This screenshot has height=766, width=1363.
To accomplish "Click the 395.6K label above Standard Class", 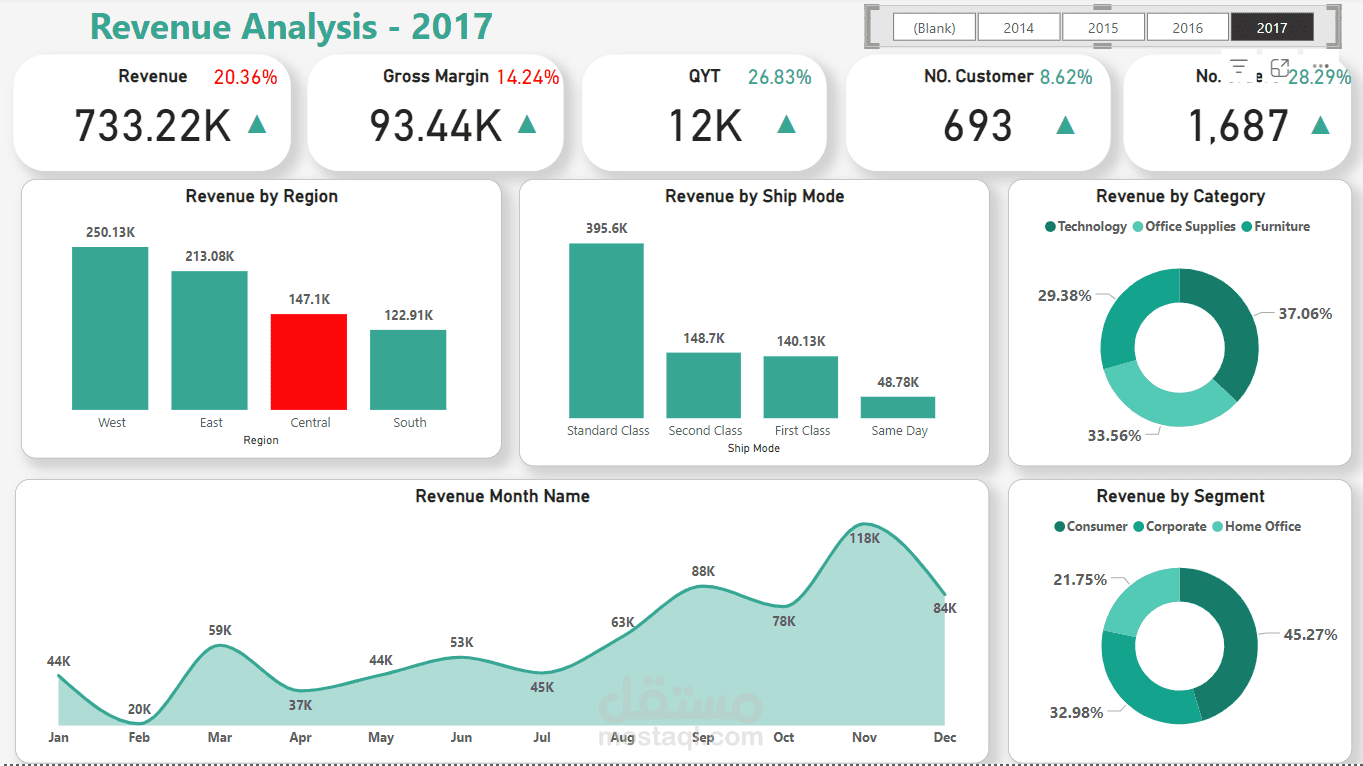I will pyautogui.click(x=606, y=228).
